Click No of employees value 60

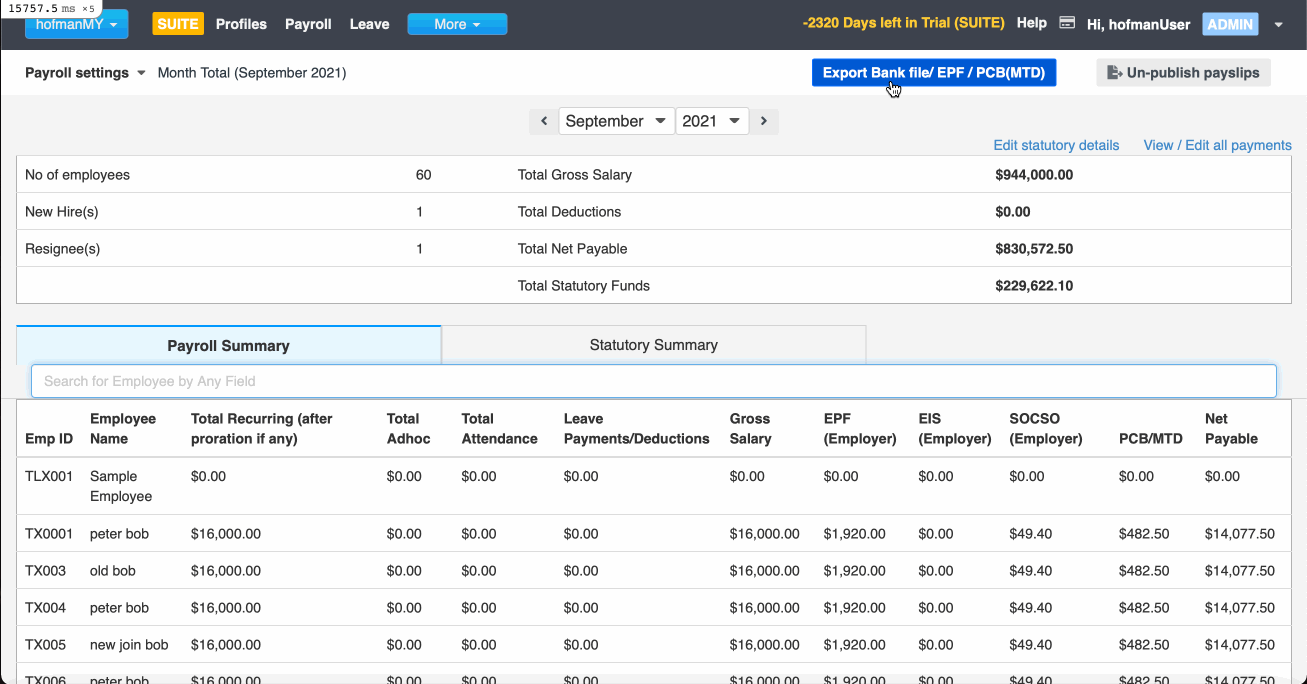pos(424,175)
